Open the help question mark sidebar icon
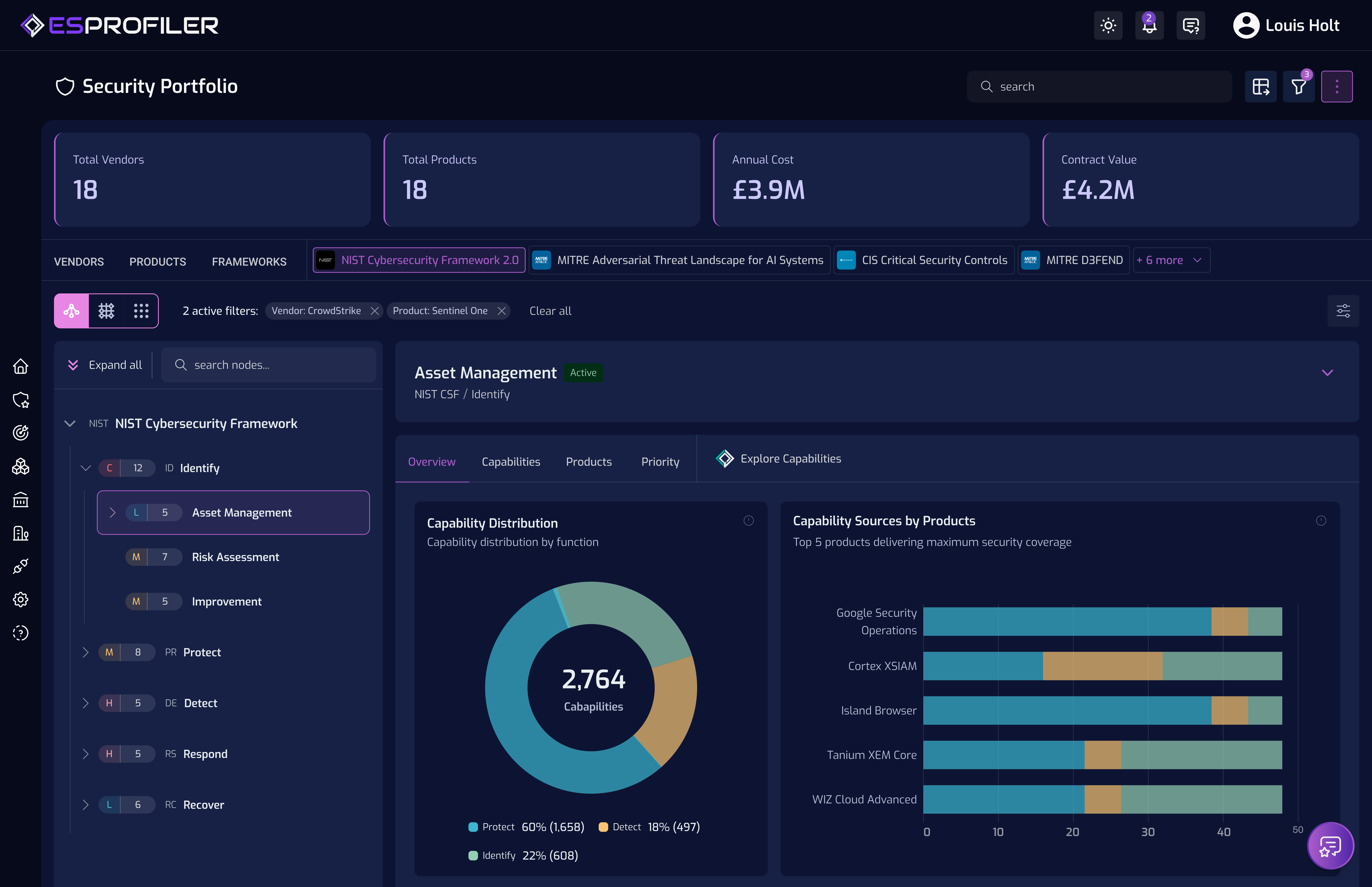The width and height of the screenshot is (1372, 887). tap(21, 633)
